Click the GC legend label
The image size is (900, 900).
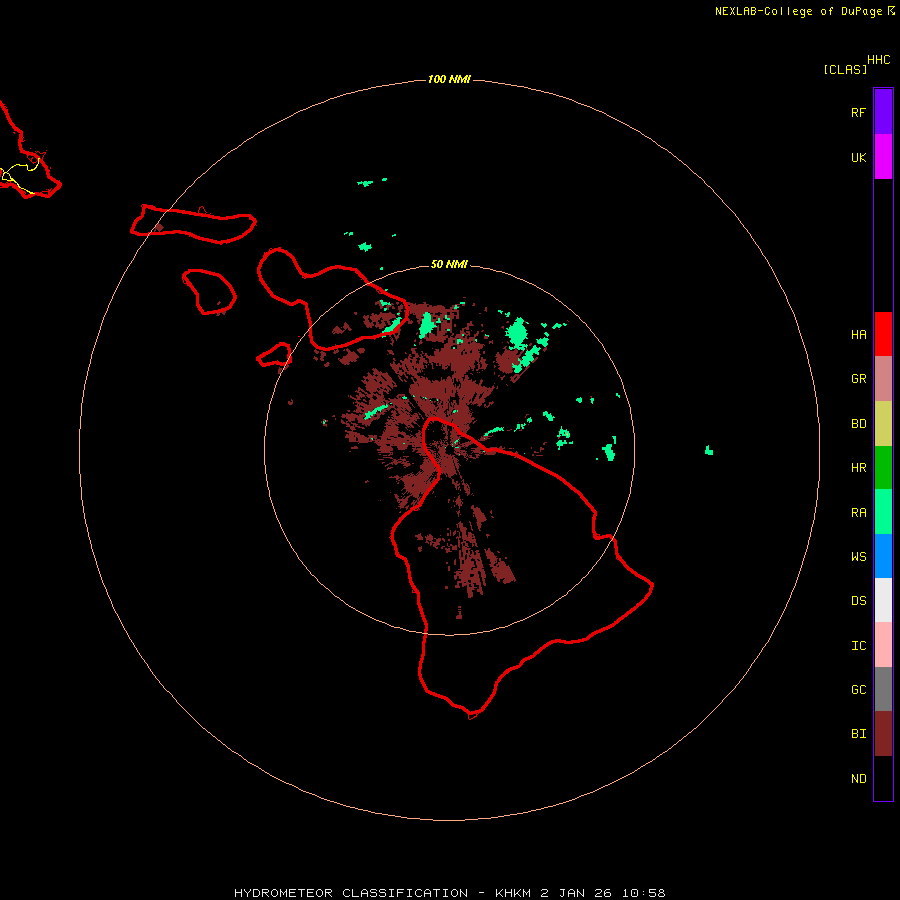[x=858, y=690]
